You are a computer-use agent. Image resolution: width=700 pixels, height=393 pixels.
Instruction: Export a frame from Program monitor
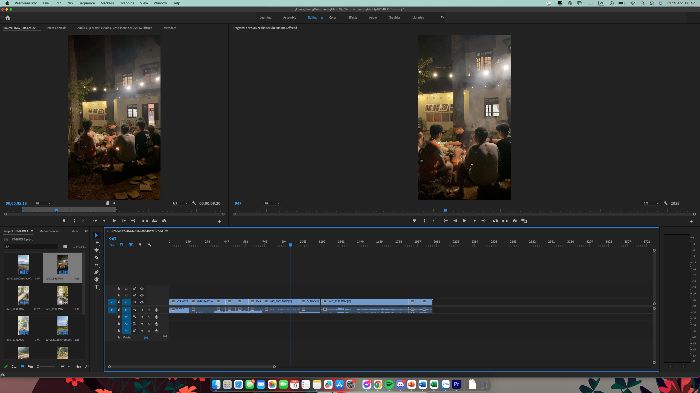click(x=515, y=221)
